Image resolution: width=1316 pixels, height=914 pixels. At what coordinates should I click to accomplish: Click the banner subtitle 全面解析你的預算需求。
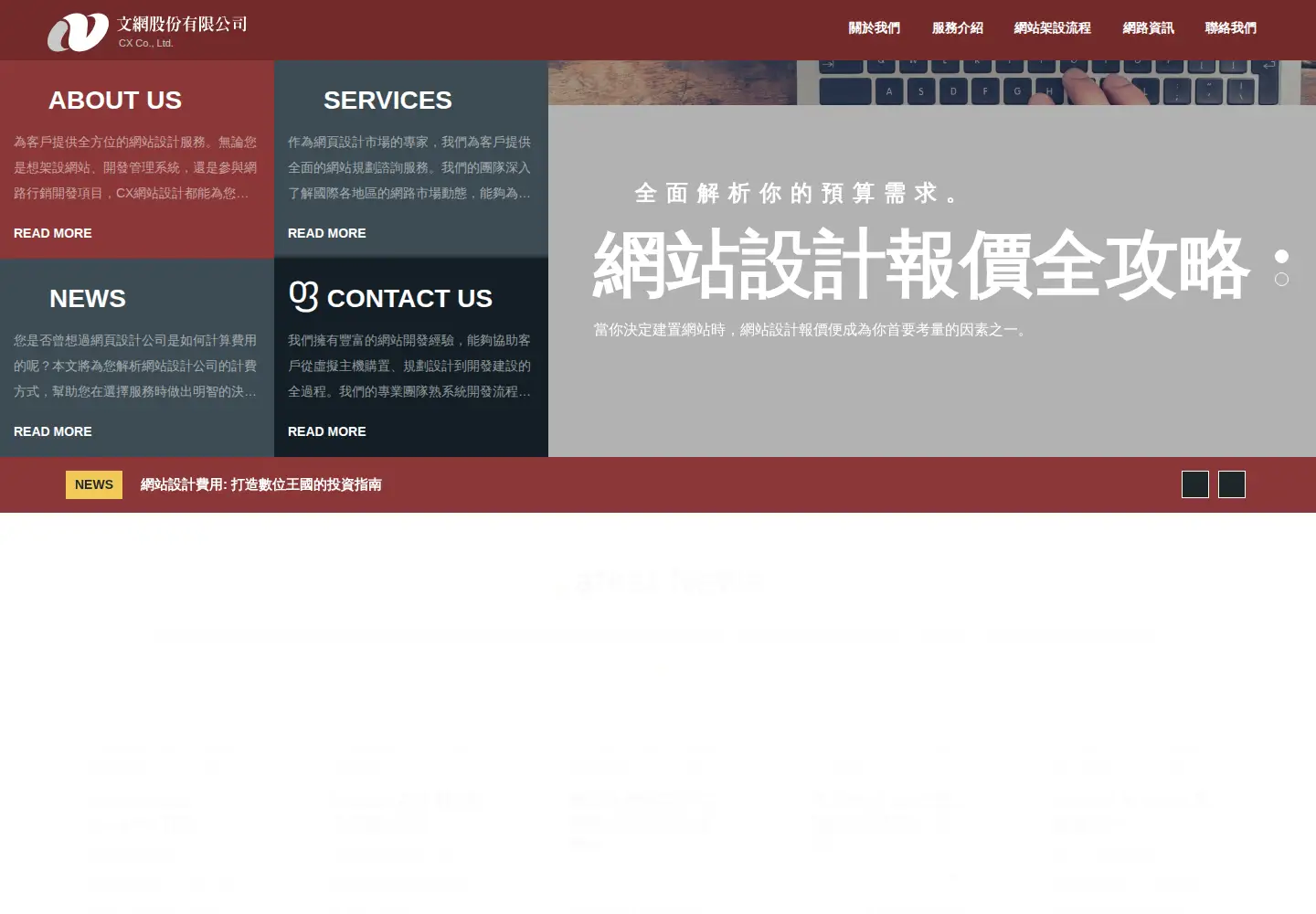click(x=801, y=193)
